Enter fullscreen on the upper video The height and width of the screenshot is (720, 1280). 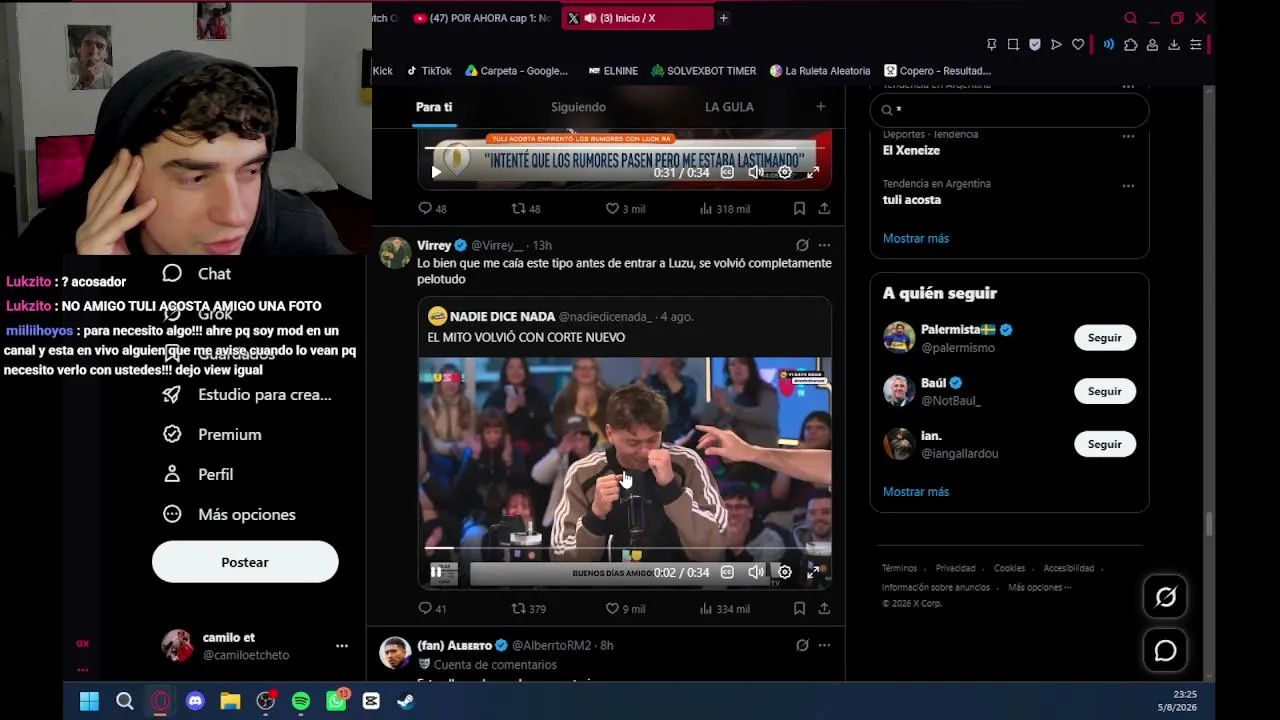pos(813,172)
